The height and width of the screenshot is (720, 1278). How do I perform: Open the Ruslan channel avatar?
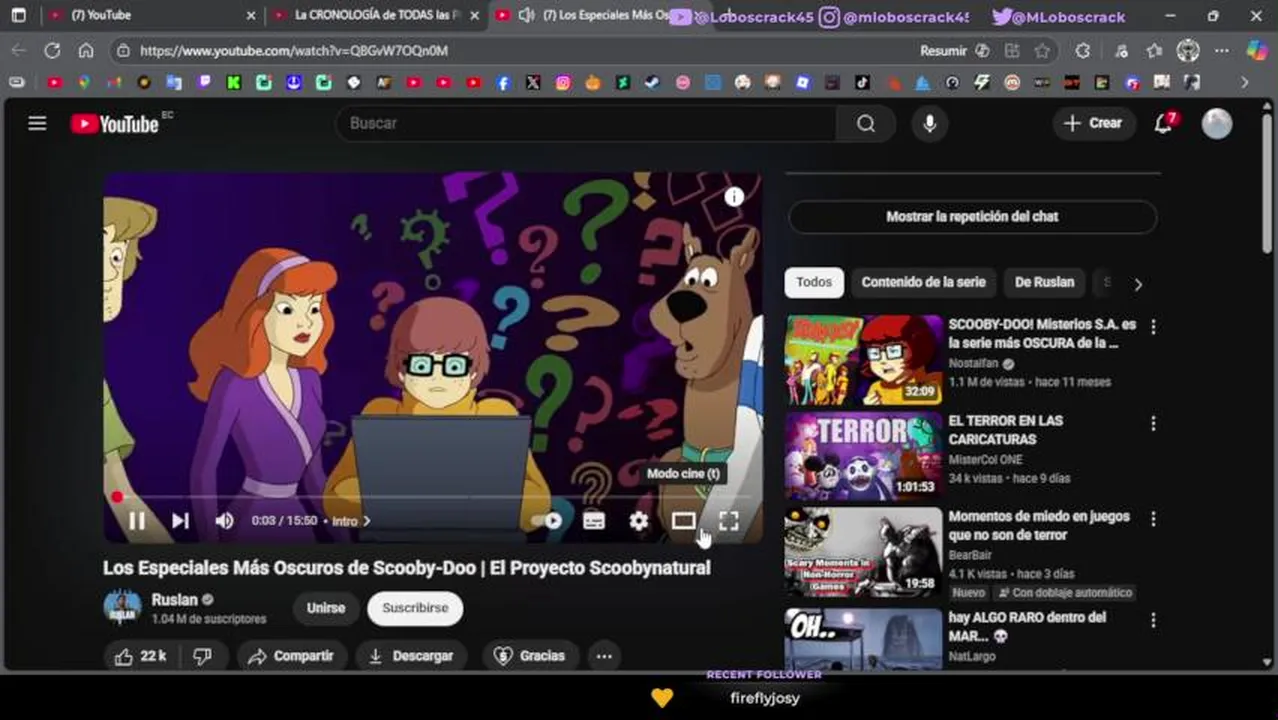[122, 607]
